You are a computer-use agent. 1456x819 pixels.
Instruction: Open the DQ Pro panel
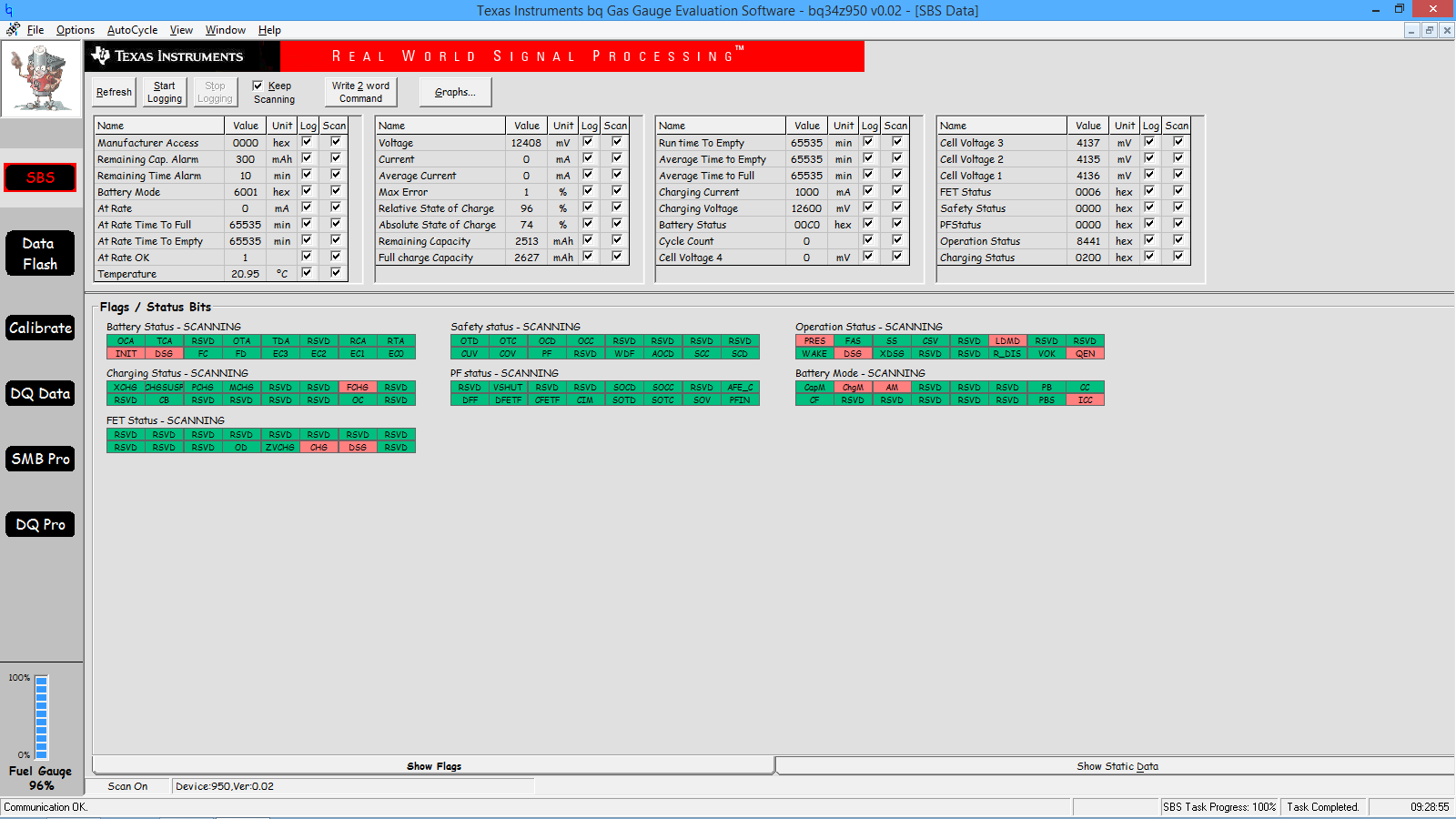[40, 524]
